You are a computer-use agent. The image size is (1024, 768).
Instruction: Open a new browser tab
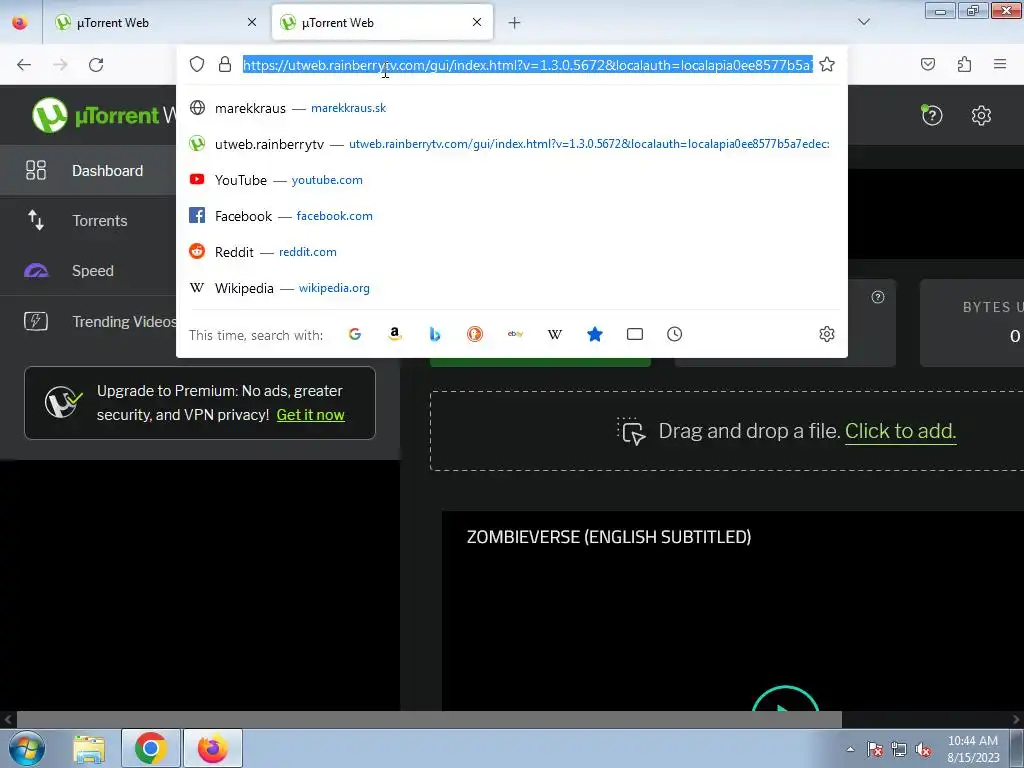(515, 23)
